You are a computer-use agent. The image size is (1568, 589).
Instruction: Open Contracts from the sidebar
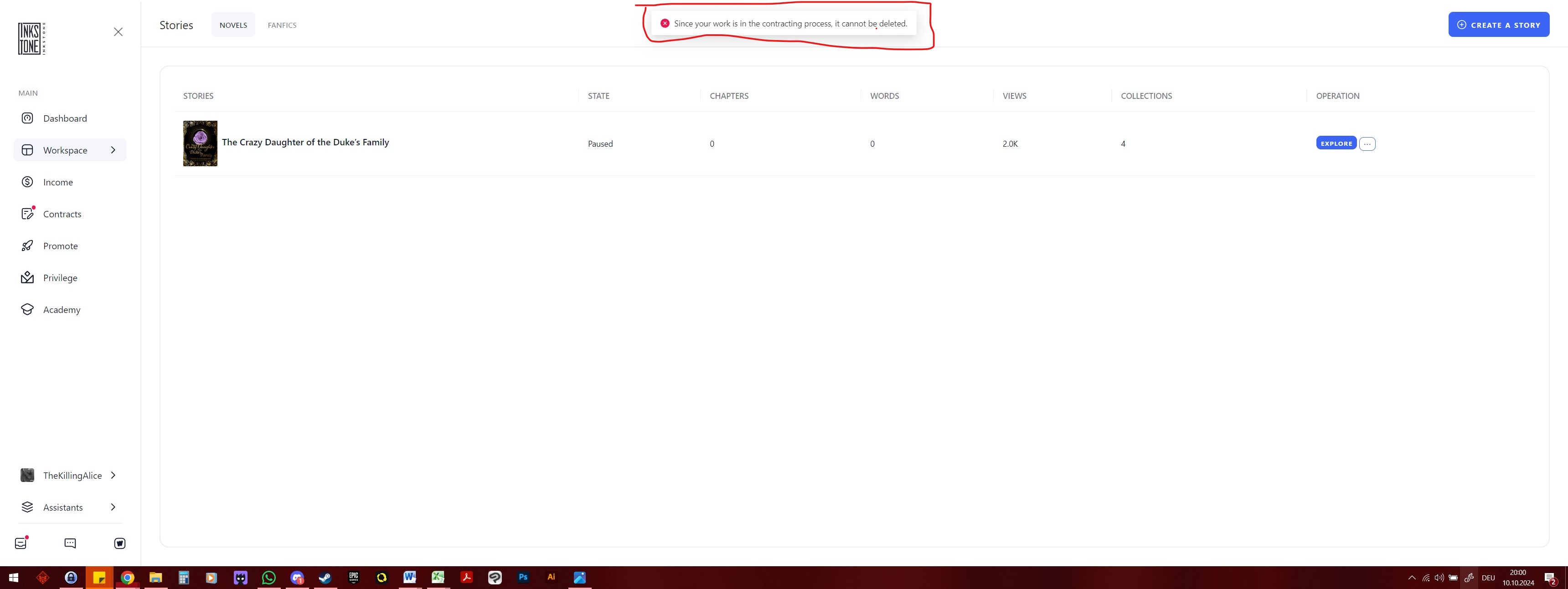[x=62, y=214]
